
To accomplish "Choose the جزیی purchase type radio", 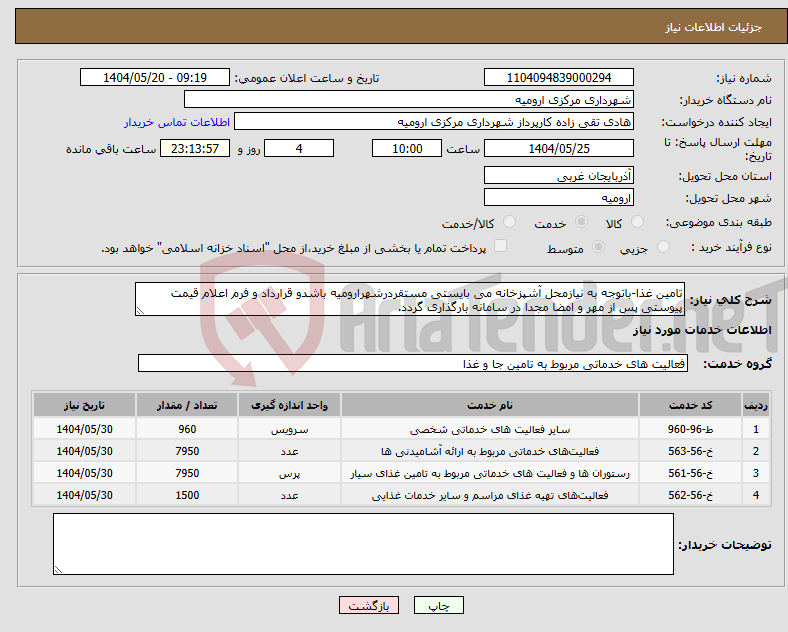I will coord(663,246).
